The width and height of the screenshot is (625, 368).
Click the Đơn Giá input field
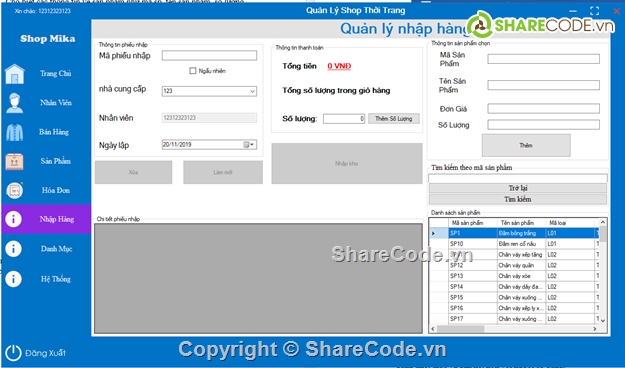(543, 108)
